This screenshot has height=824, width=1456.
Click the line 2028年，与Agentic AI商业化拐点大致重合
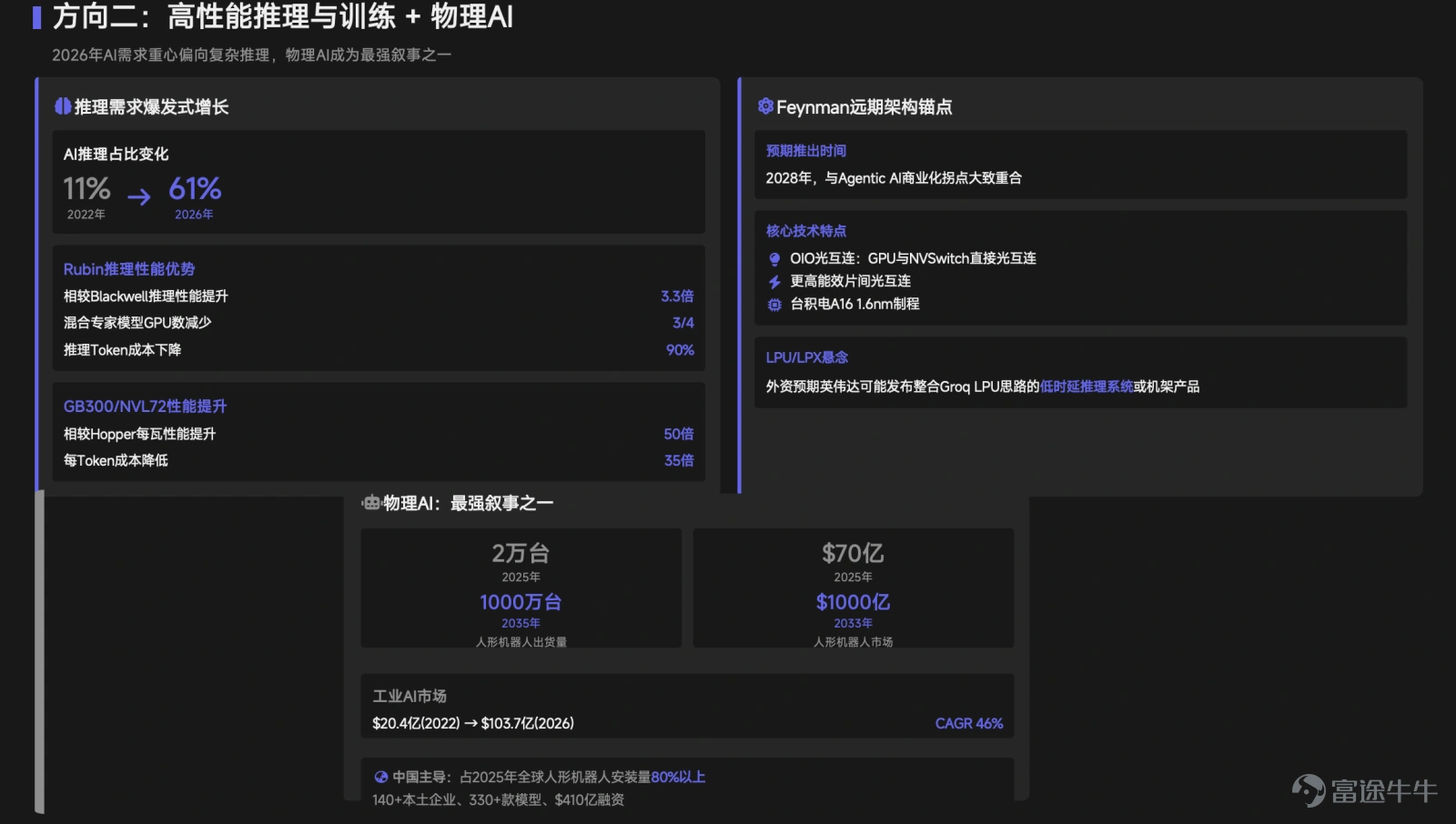click(894, 178)
